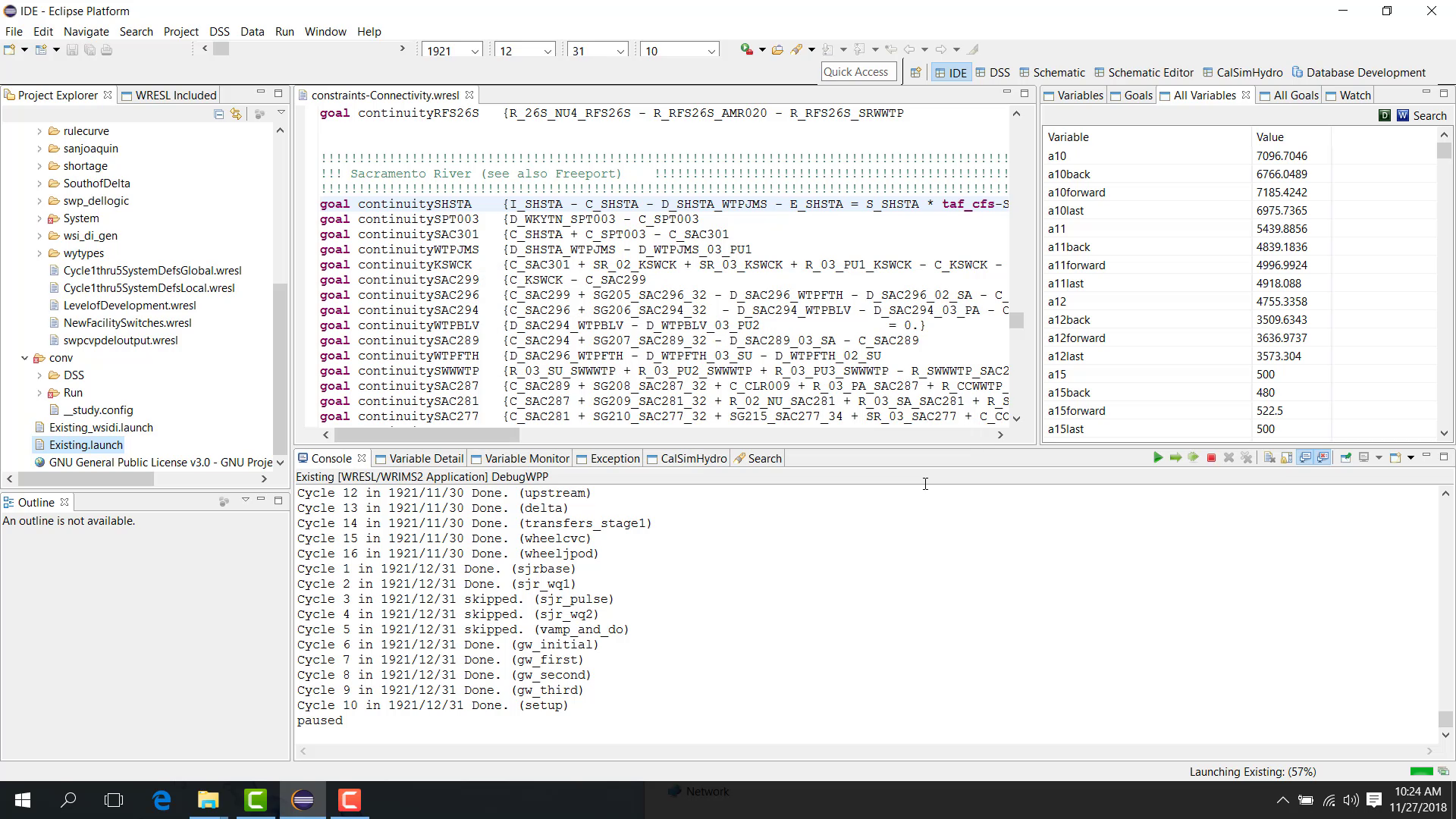Click the Open Perspective icon
Screen dimensions: 1456x819
click(x=916, y=73)
